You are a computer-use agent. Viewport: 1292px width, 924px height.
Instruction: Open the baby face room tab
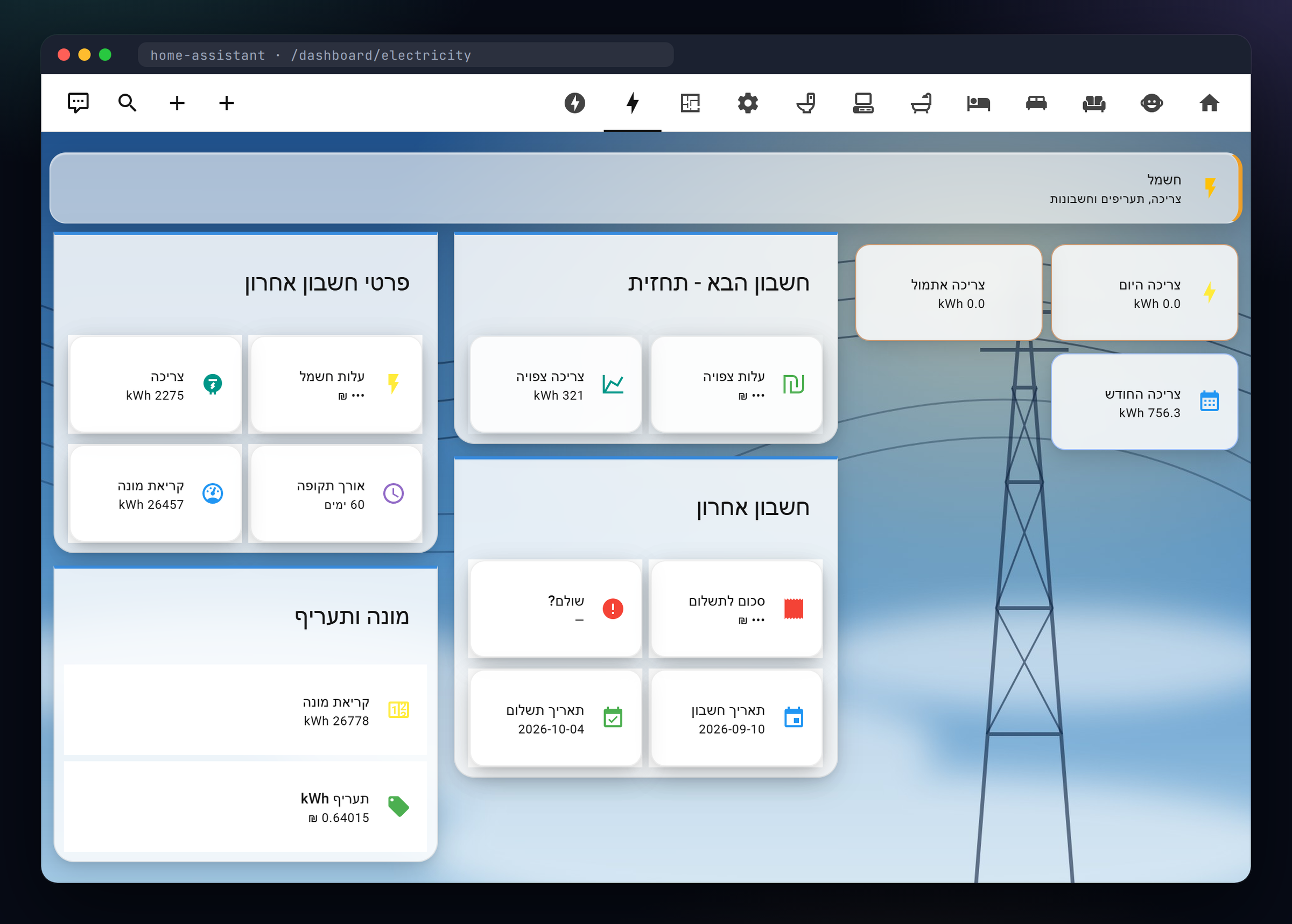pyautogui.click(x=1151, y=103)
